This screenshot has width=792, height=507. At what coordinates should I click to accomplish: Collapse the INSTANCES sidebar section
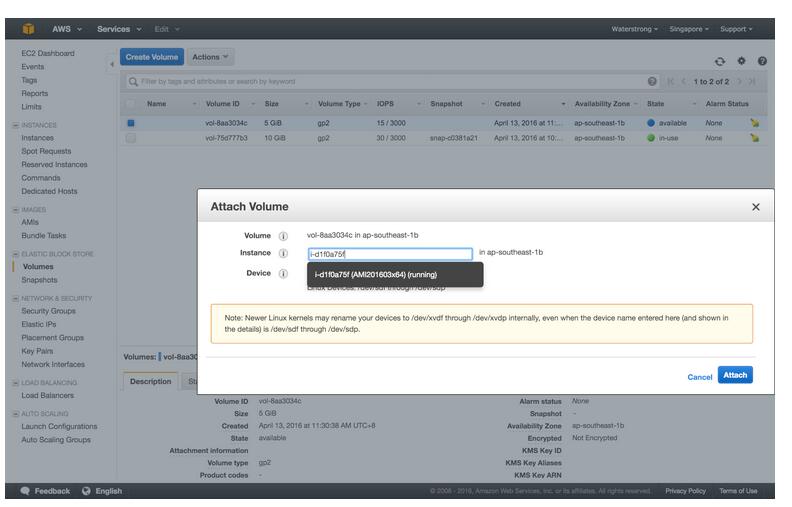pos(16,125)
